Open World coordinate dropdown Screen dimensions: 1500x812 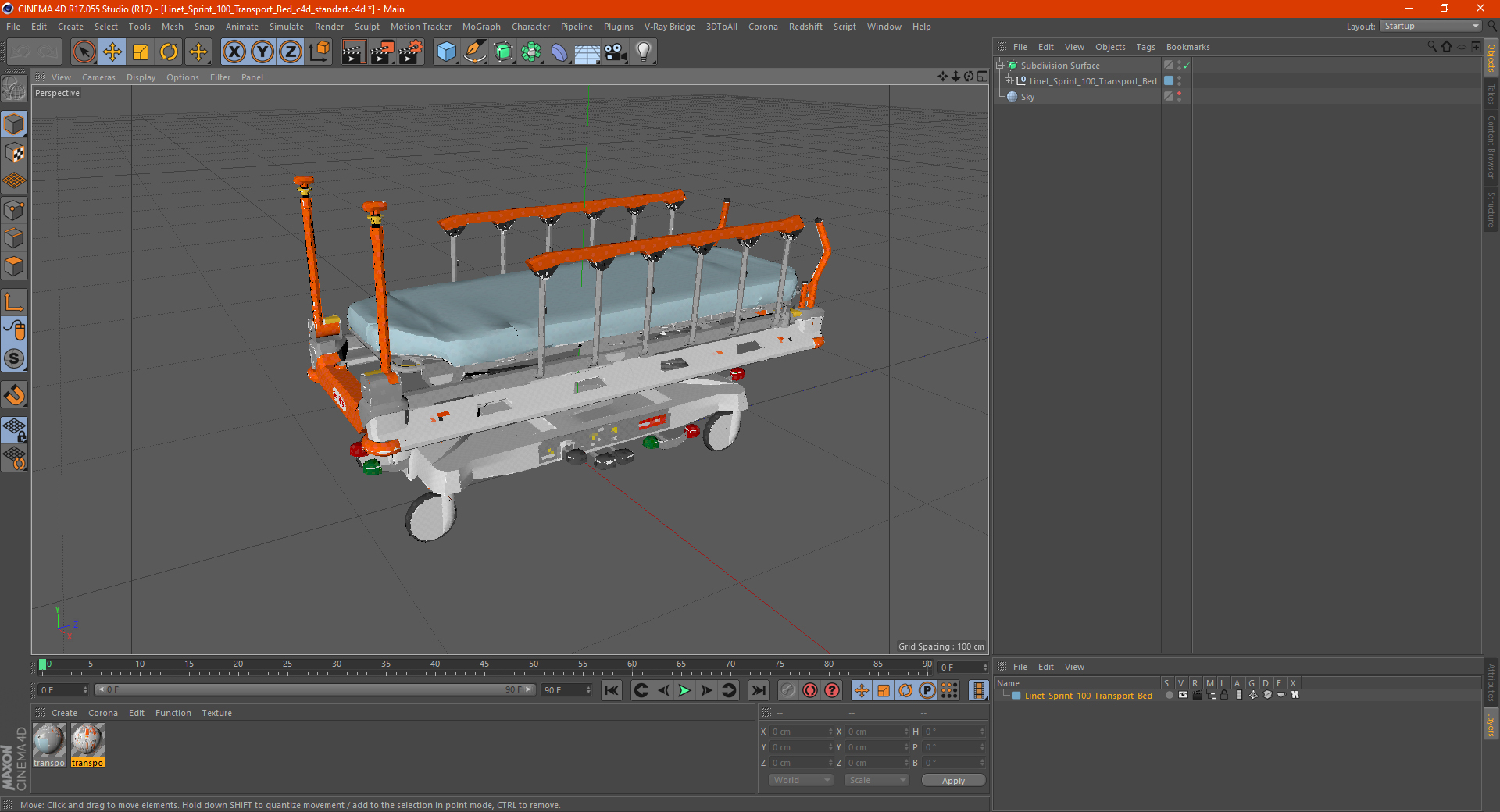point(801,780)
